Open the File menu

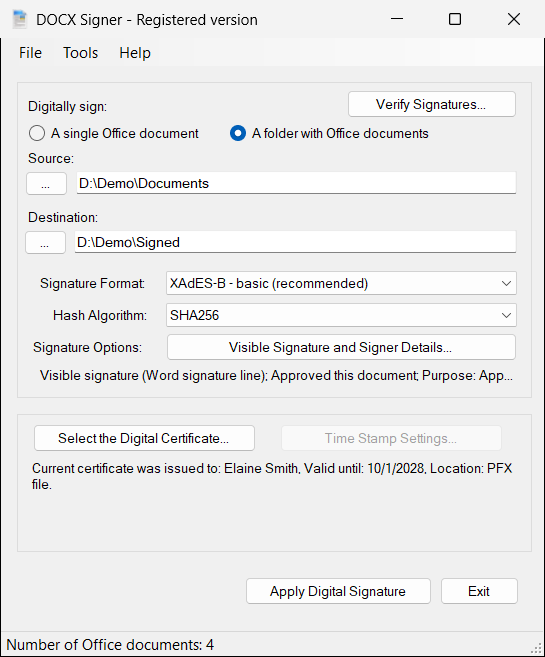click(31, 53)
